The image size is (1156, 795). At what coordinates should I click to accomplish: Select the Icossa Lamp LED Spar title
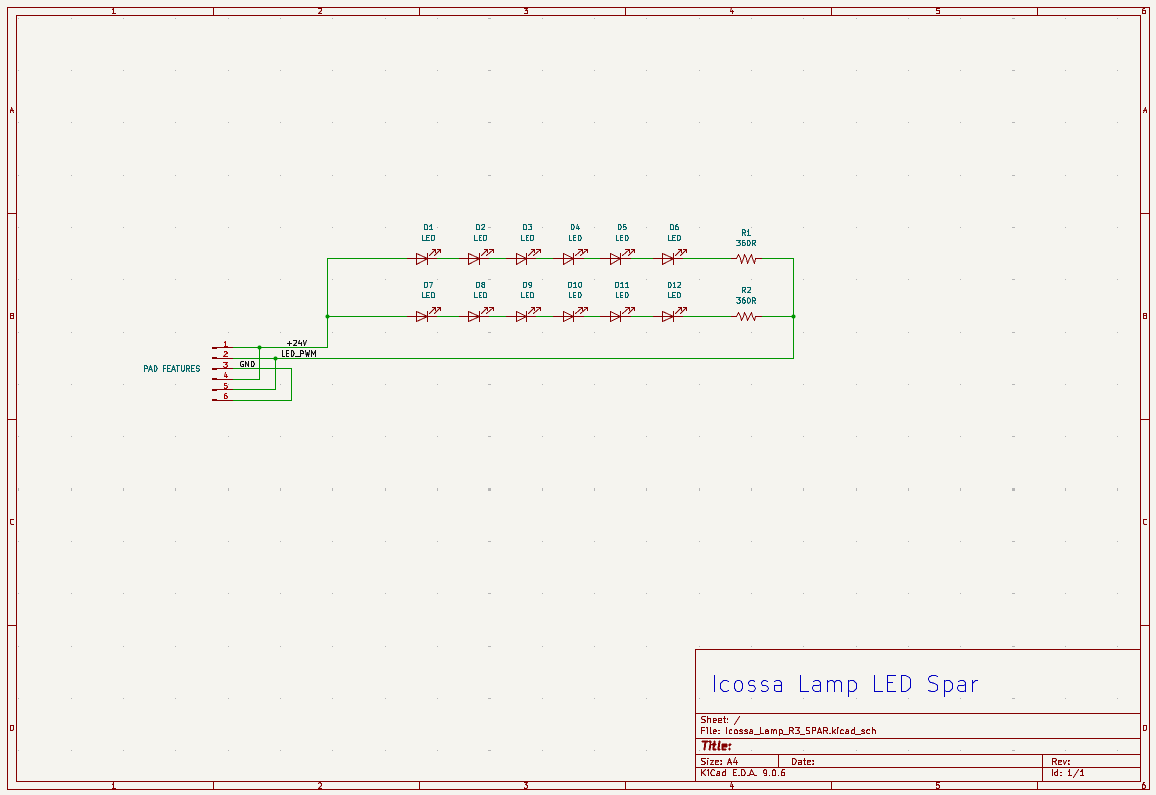844,685
